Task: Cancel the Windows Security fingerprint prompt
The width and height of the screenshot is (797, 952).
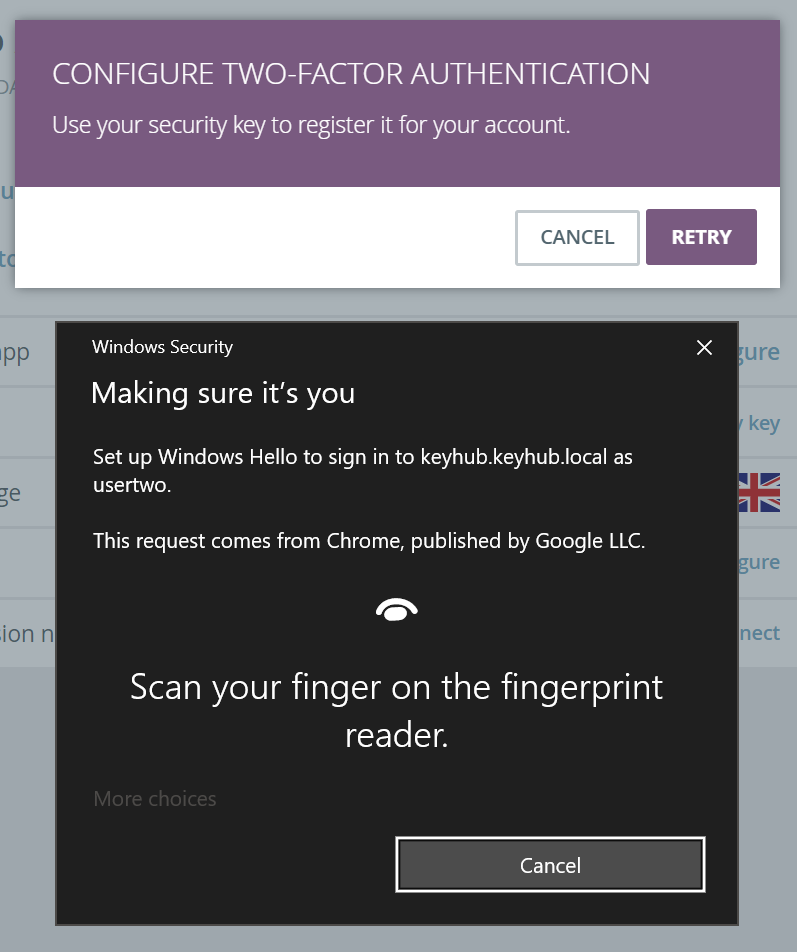Action: pyautogui.click(x=550, y=865)
